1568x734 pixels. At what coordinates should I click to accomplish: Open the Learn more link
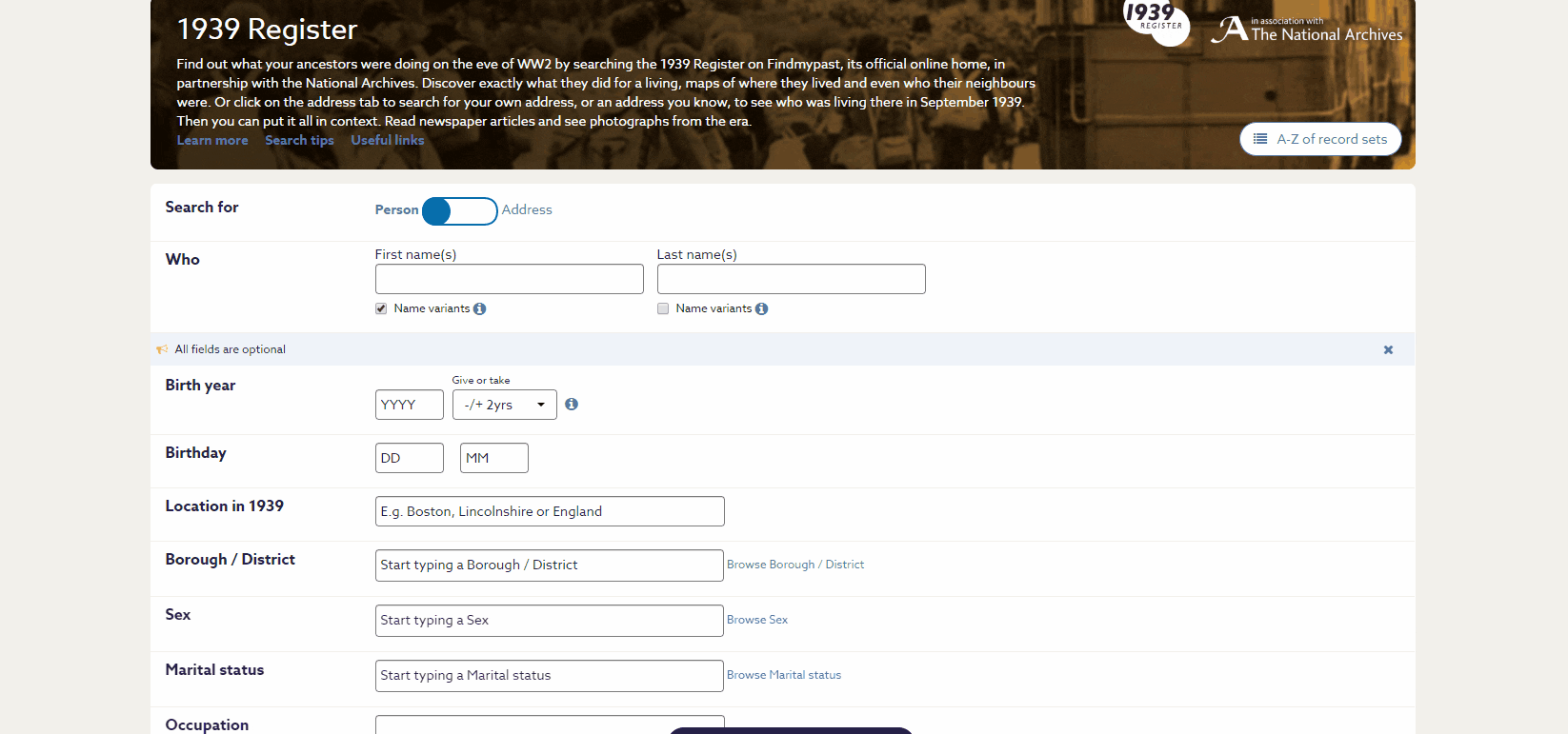click(212, 140)
